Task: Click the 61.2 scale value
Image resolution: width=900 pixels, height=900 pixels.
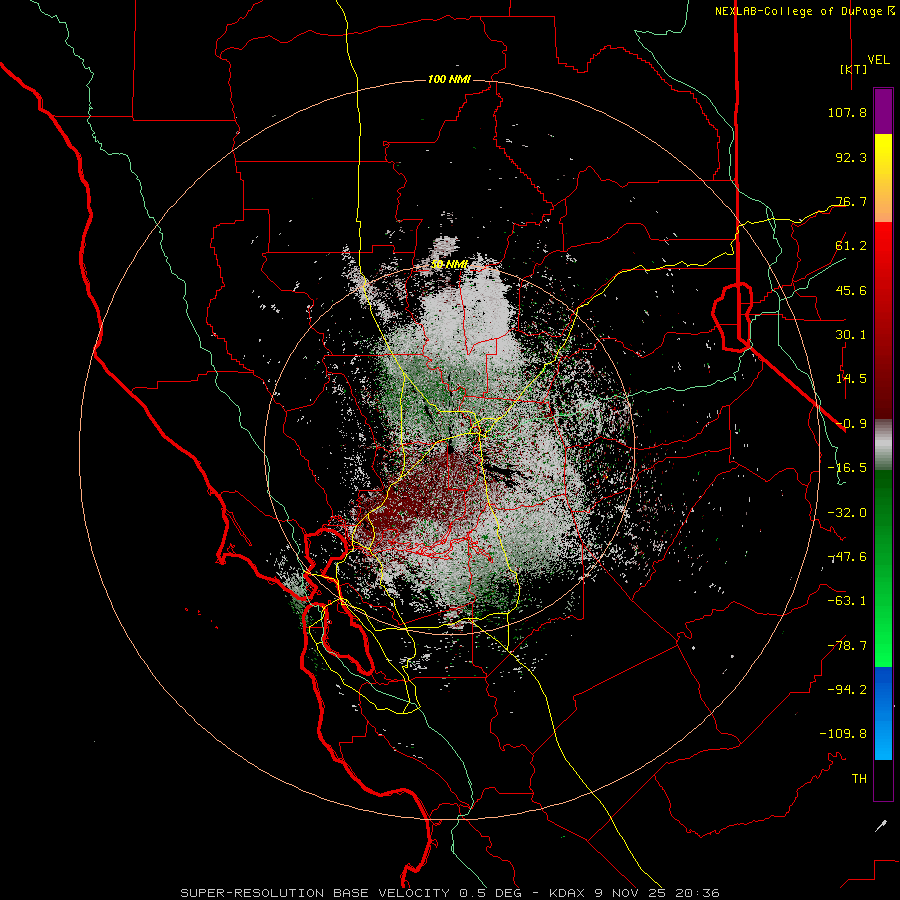Action: 851,246
